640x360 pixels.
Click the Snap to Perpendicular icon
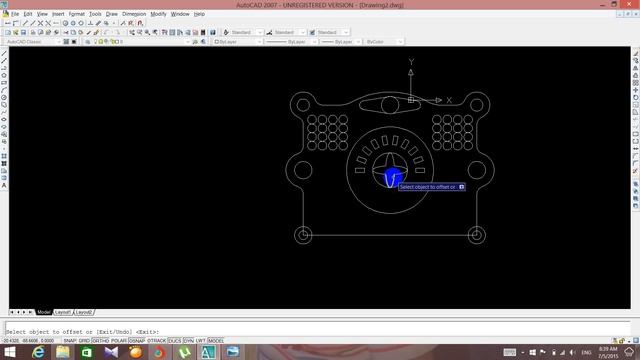coord(90,23)
